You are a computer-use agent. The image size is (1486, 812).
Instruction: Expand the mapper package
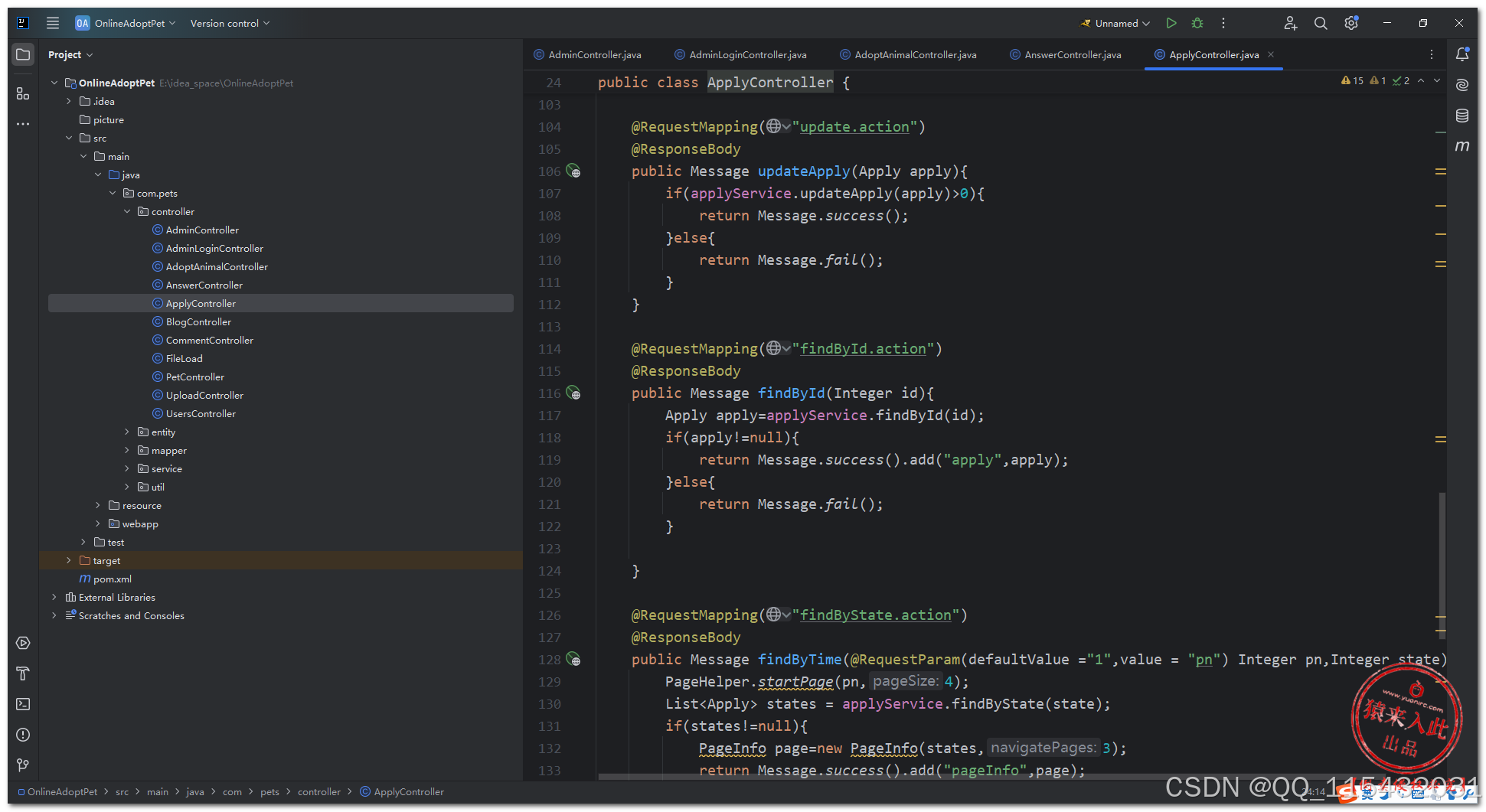tap(127, 450)
